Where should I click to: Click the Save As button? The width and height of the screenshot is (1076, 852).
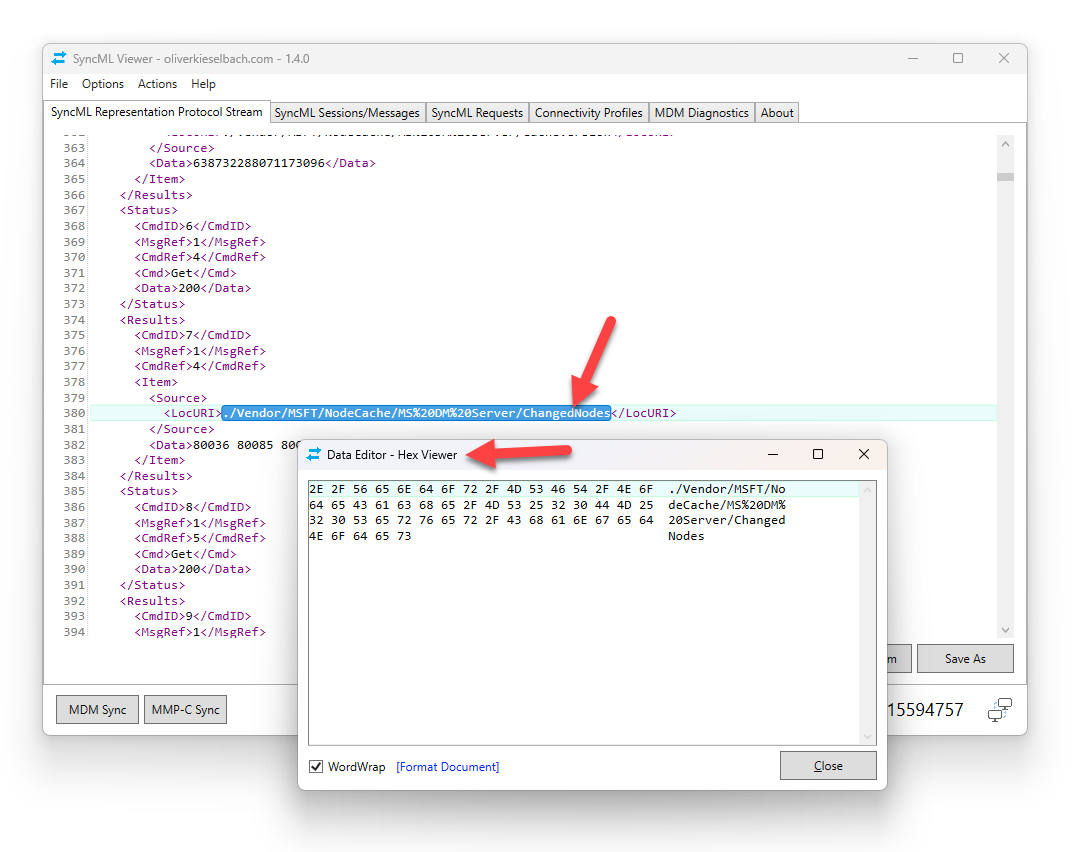point(964,658)
